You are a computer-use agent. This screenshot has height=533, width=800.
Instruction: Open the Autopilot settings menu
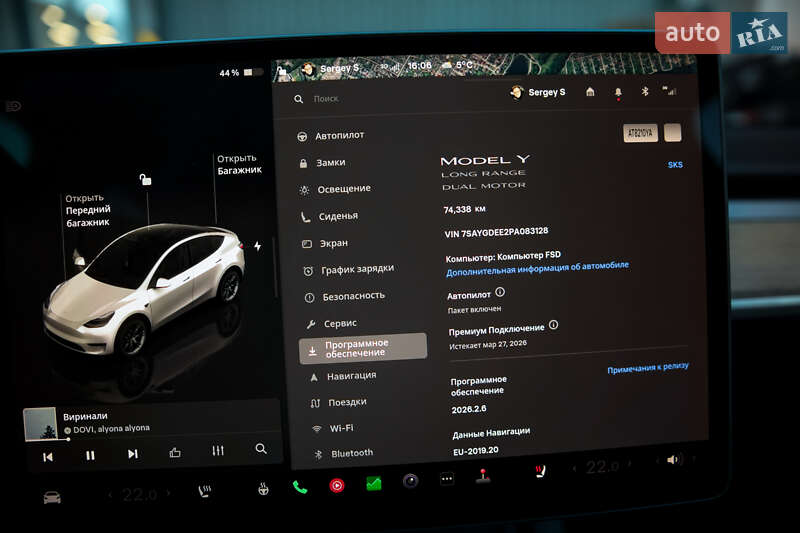pos(331,136)
